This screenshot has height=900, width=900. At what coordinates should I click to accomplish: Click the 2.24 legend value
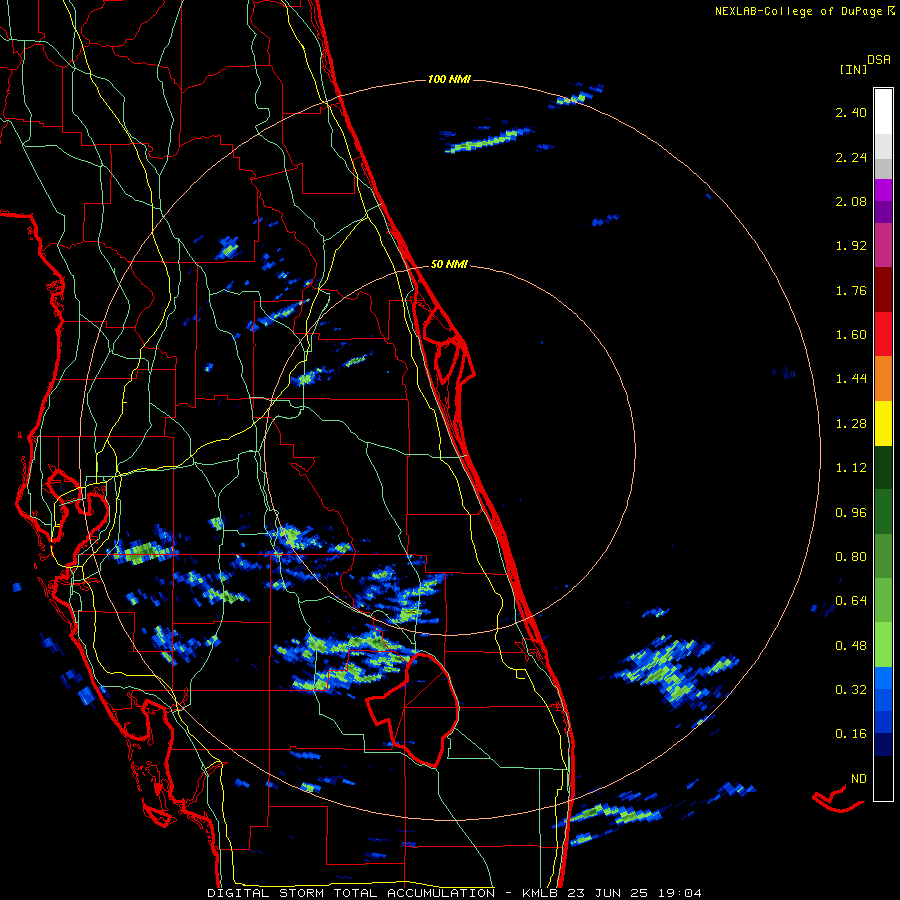[851, 157]
